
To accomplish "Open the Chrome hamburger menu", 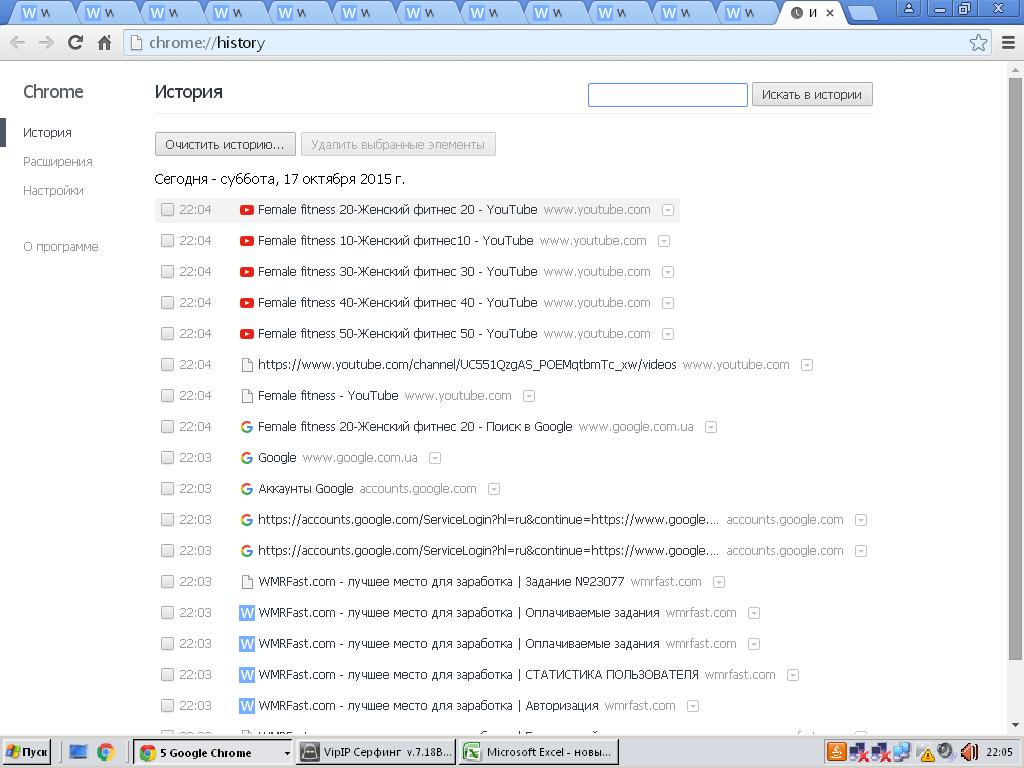I will click(x=1008, y=43).
